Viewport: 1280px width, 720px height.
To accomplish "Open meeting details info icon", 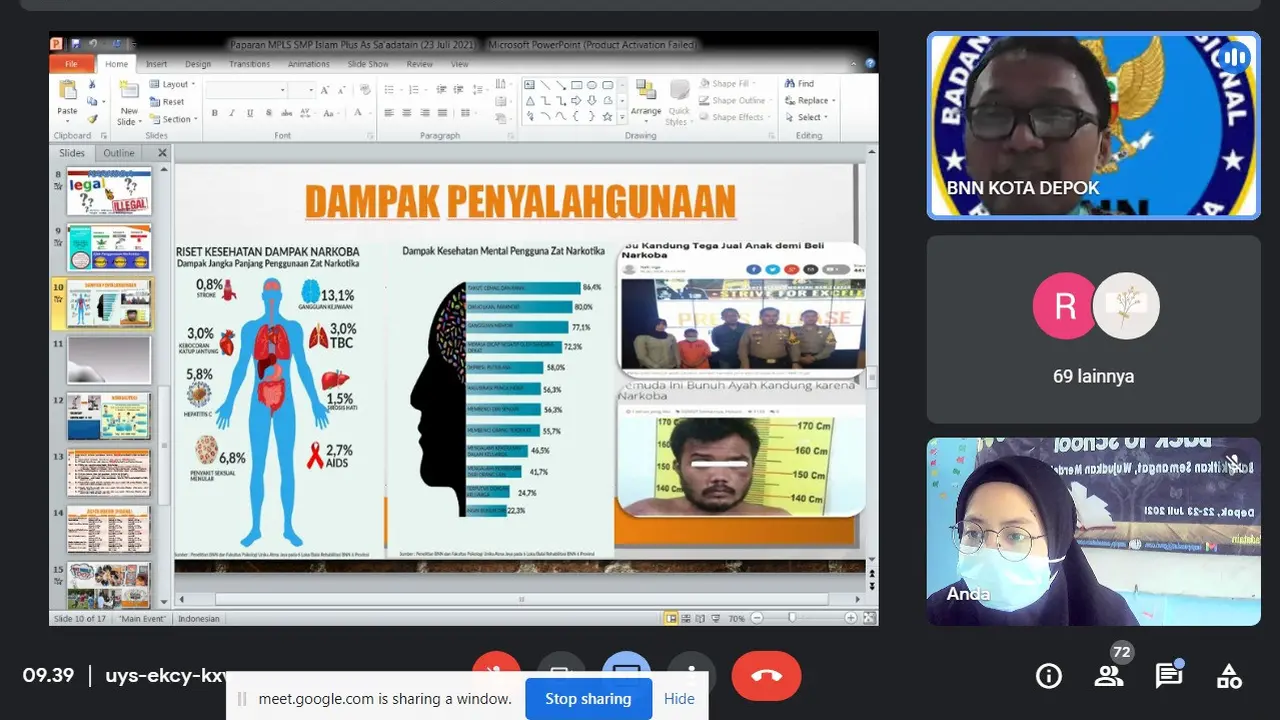I will [1049, 676].
